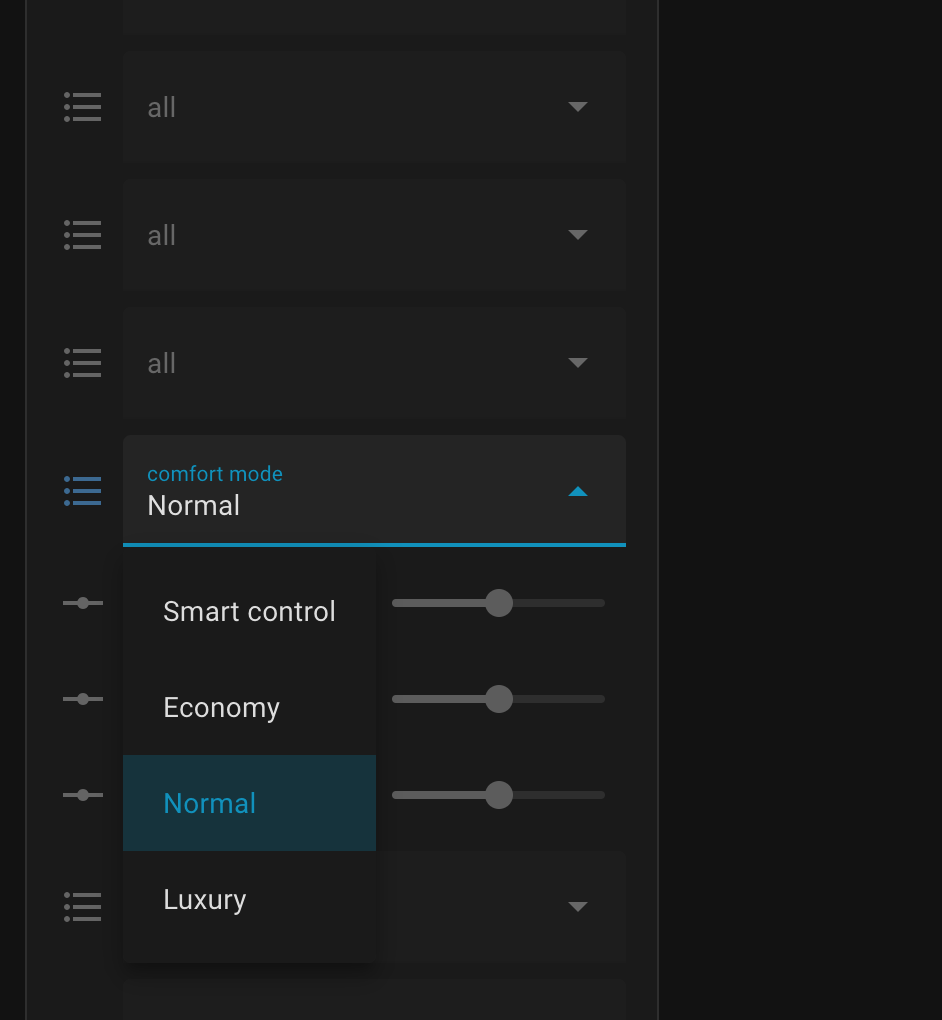Click the slider knob beside Smart control
Screen dimensions: 942x1020
(x=498, y=603)
